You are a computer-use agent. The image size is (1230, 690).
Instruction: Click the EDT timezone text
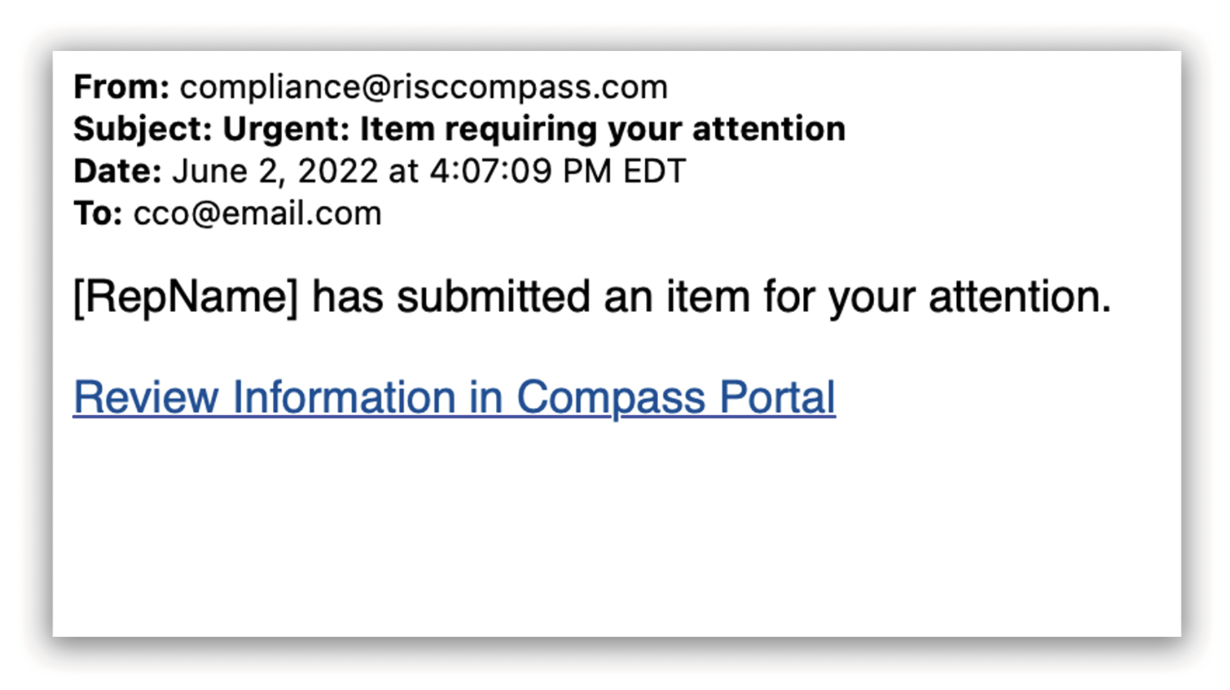pyautogui.click(x=655, y=171)
